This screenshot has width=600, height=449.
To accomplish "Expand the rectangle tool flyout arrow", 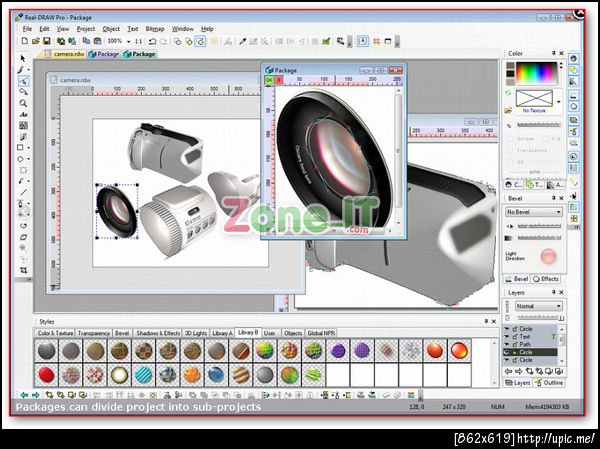I will click(29, 148).
